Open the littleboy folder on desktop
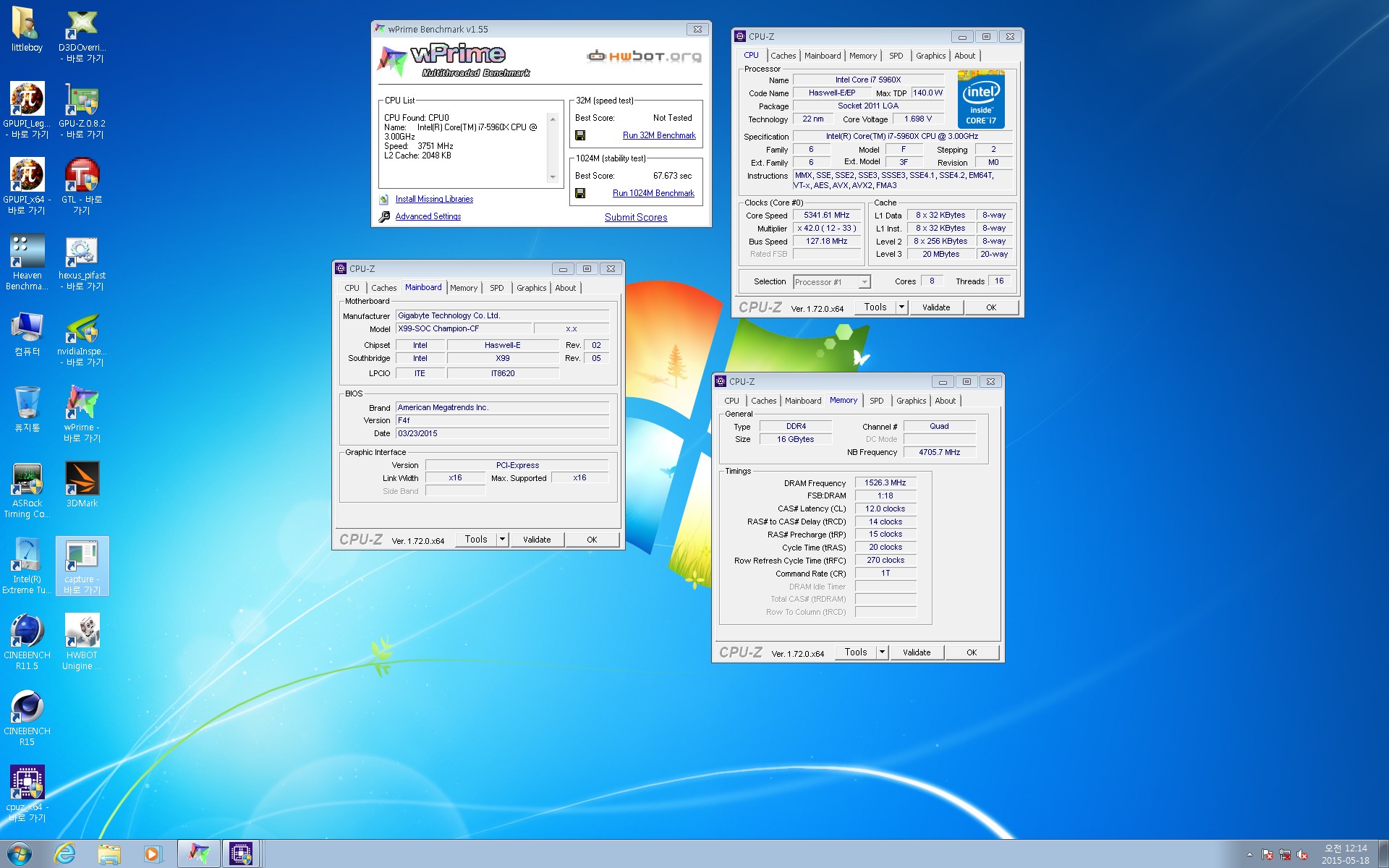This screenshot has width=1389, height=868. pyautogui.click(x=27, y=30)
